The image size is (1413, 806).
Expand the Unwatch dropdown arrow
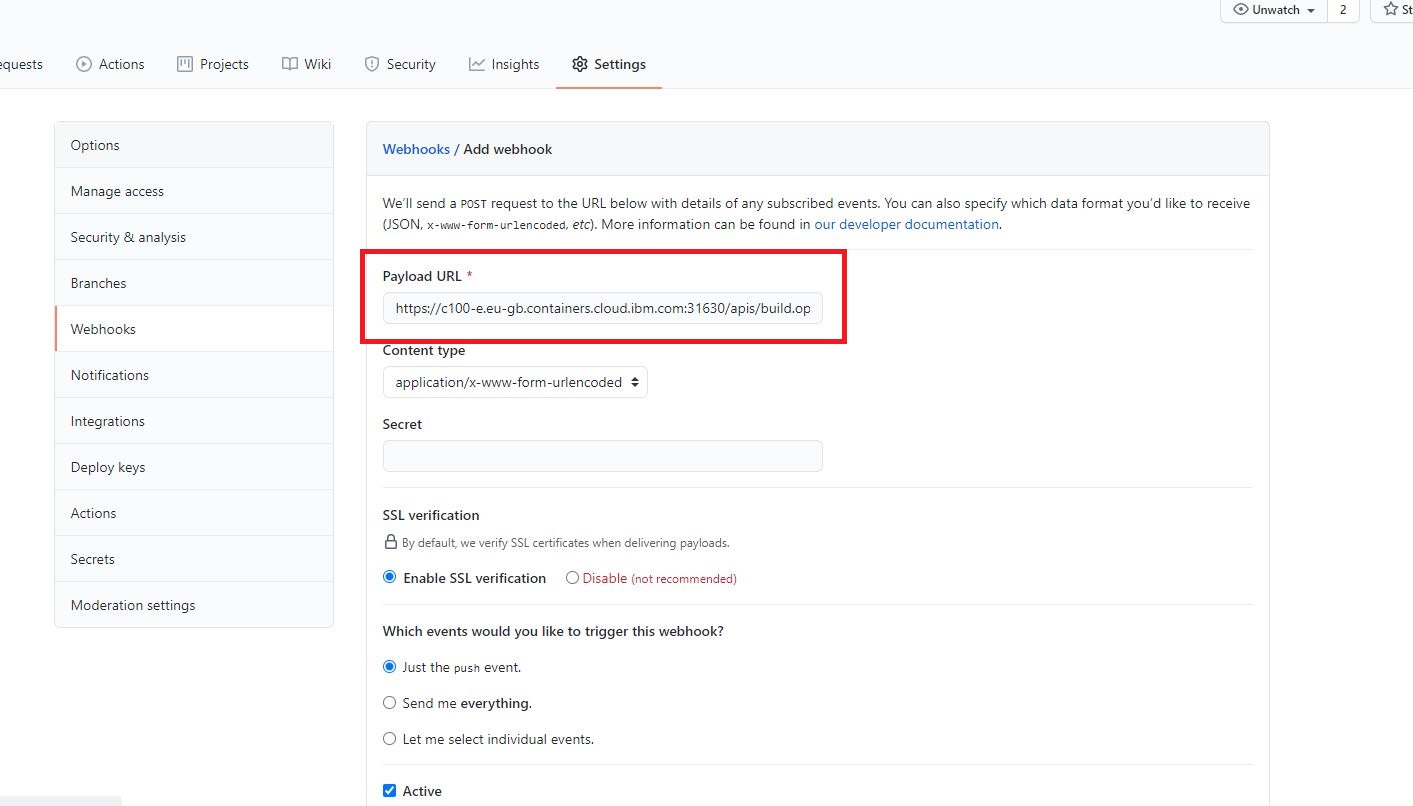click(1313, 10)
